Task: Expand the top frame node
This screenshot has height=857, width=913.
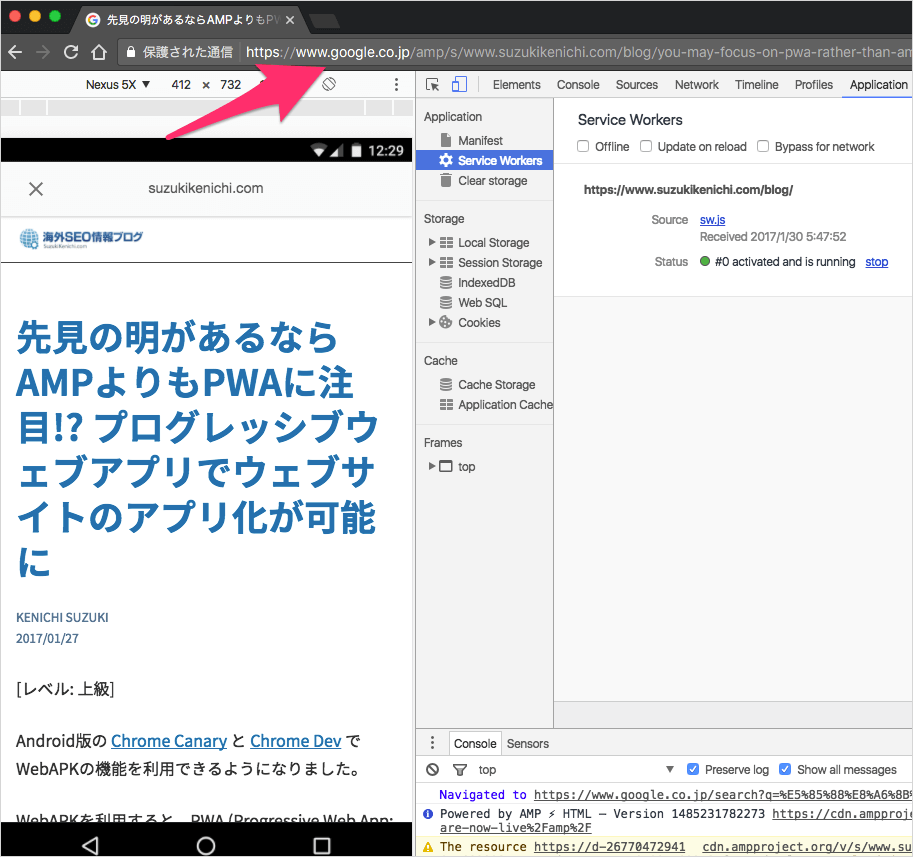Action: tap(431, 466)
